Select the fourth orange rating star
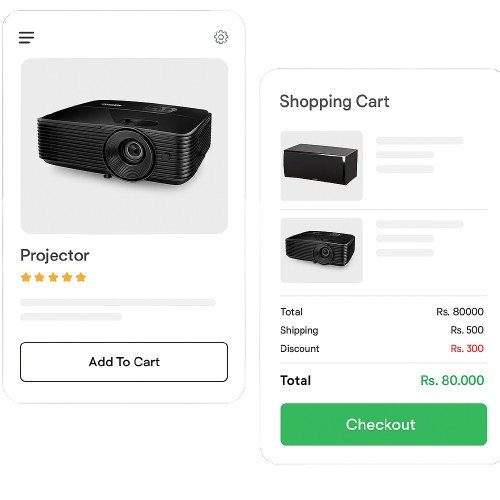Screen dimensions: 500x500 coord(67,277)
